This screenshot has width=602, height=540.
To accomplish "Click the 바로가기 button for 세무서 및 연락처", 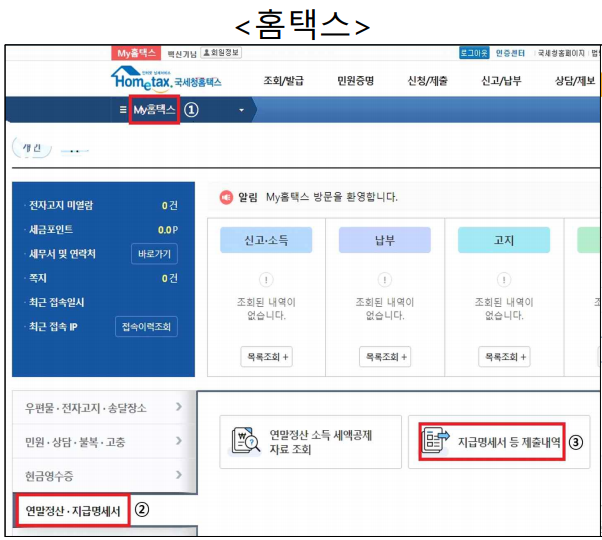I will [x=154, y=254].
